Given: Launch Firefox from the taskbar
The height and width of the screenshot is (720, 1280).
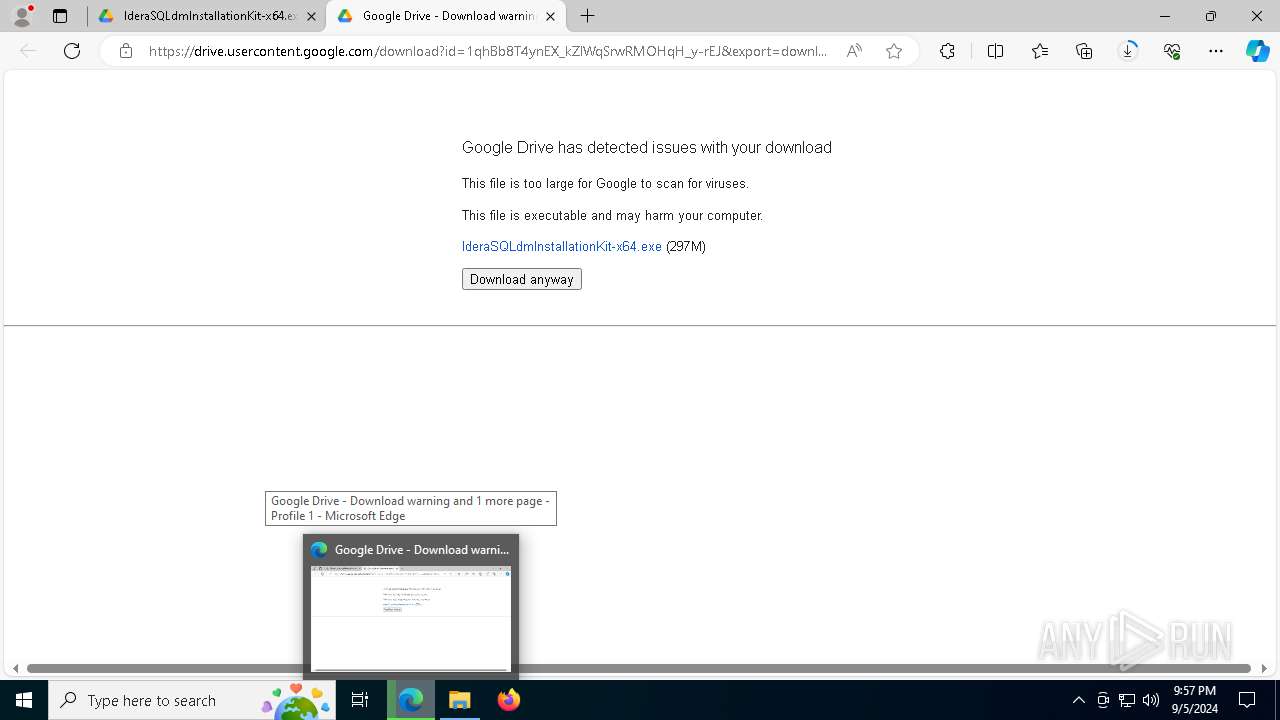Looking at the screenshot, I should tap(509, 700).
